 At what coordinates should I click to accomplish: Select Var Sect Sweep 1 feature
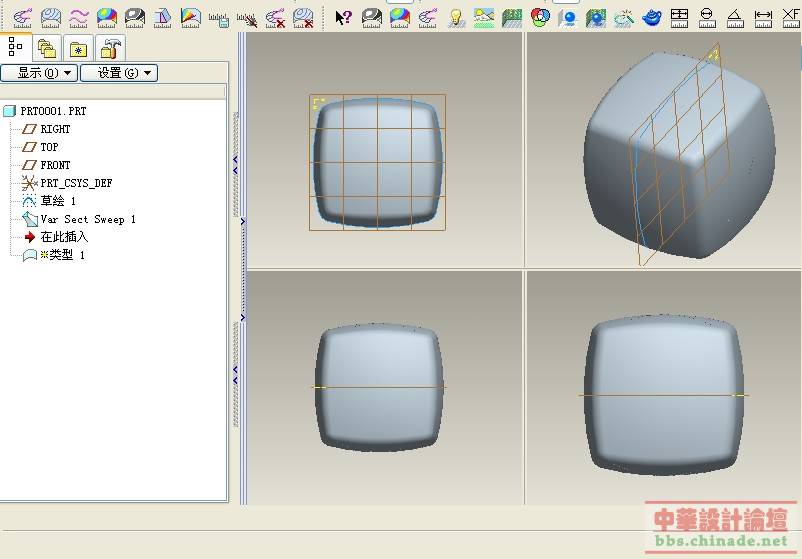point(87,219)
